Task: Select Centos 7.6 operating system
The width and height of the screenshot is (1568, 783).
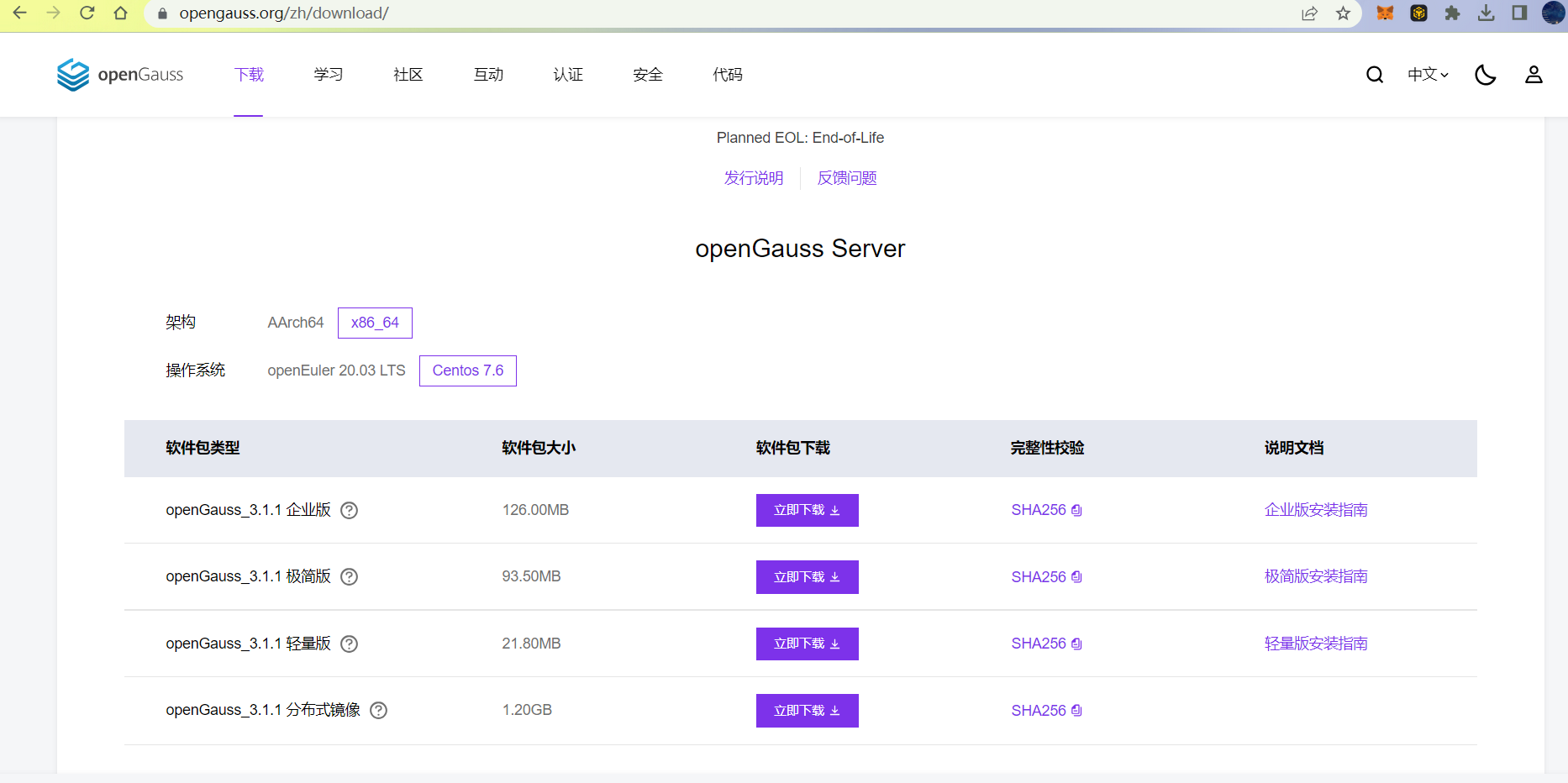Action: click(x=467, y=370)
